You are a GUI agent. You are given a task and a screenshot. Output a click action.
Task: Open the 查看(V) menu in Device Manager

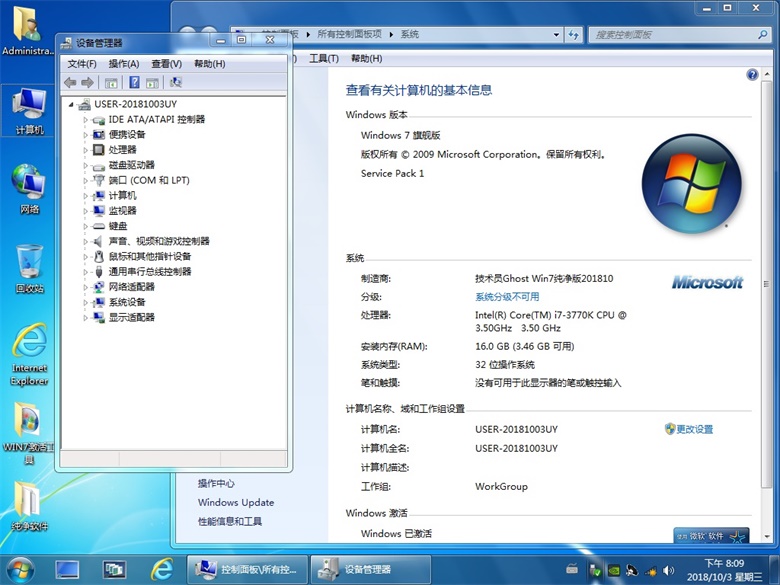pyautogui.click(x=167, y=64)
